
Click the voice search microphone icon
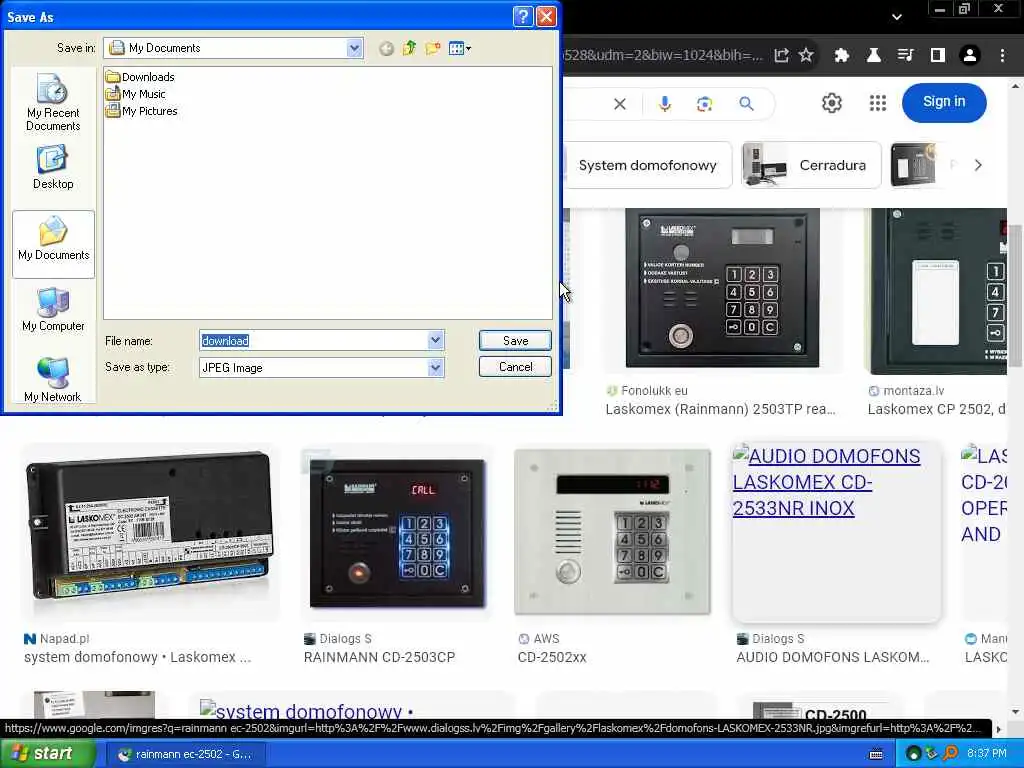pyautogui.click(x=664, y=104)
